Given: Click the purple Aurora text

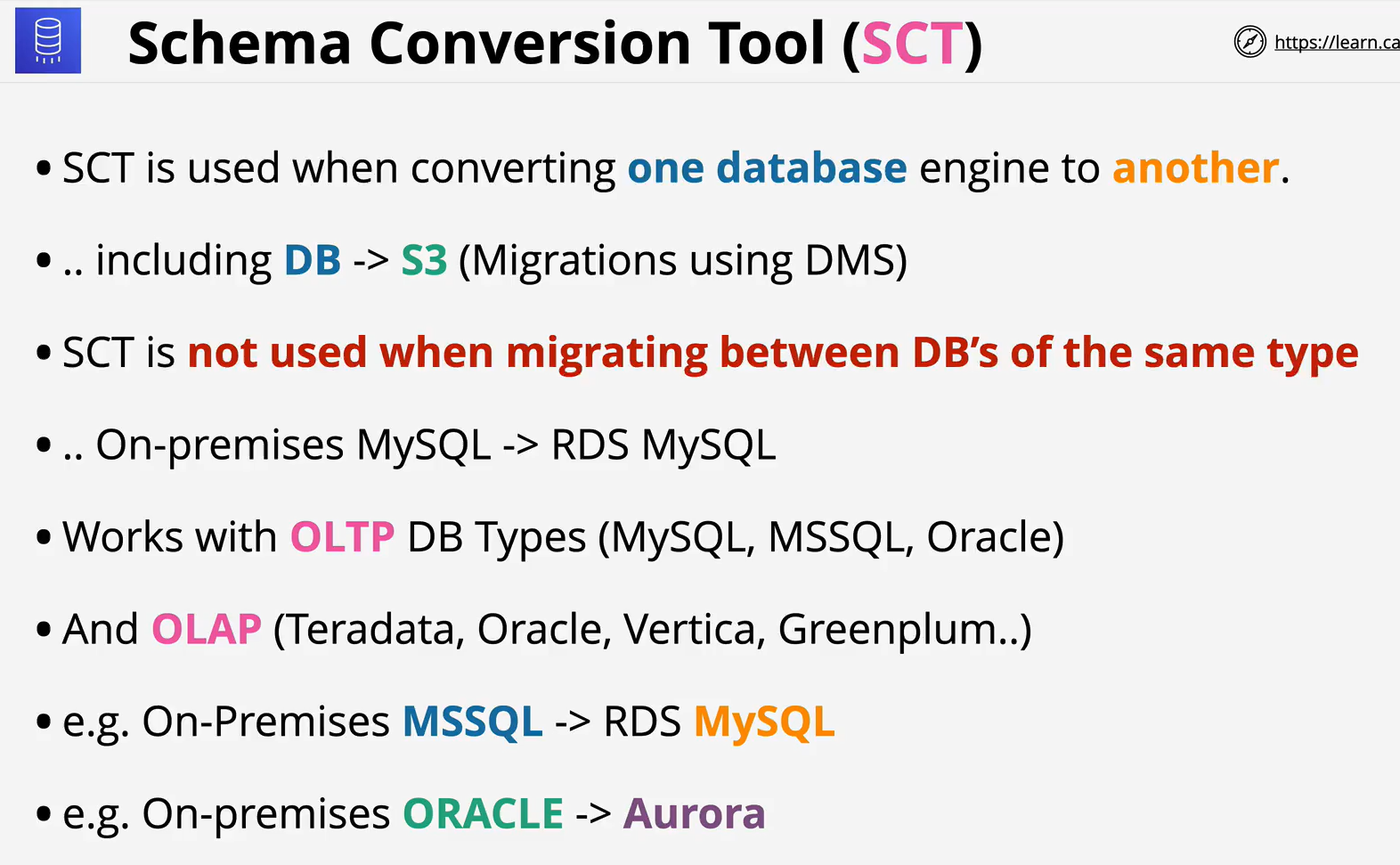Looking at the screenshot, I should coord(695,814).
